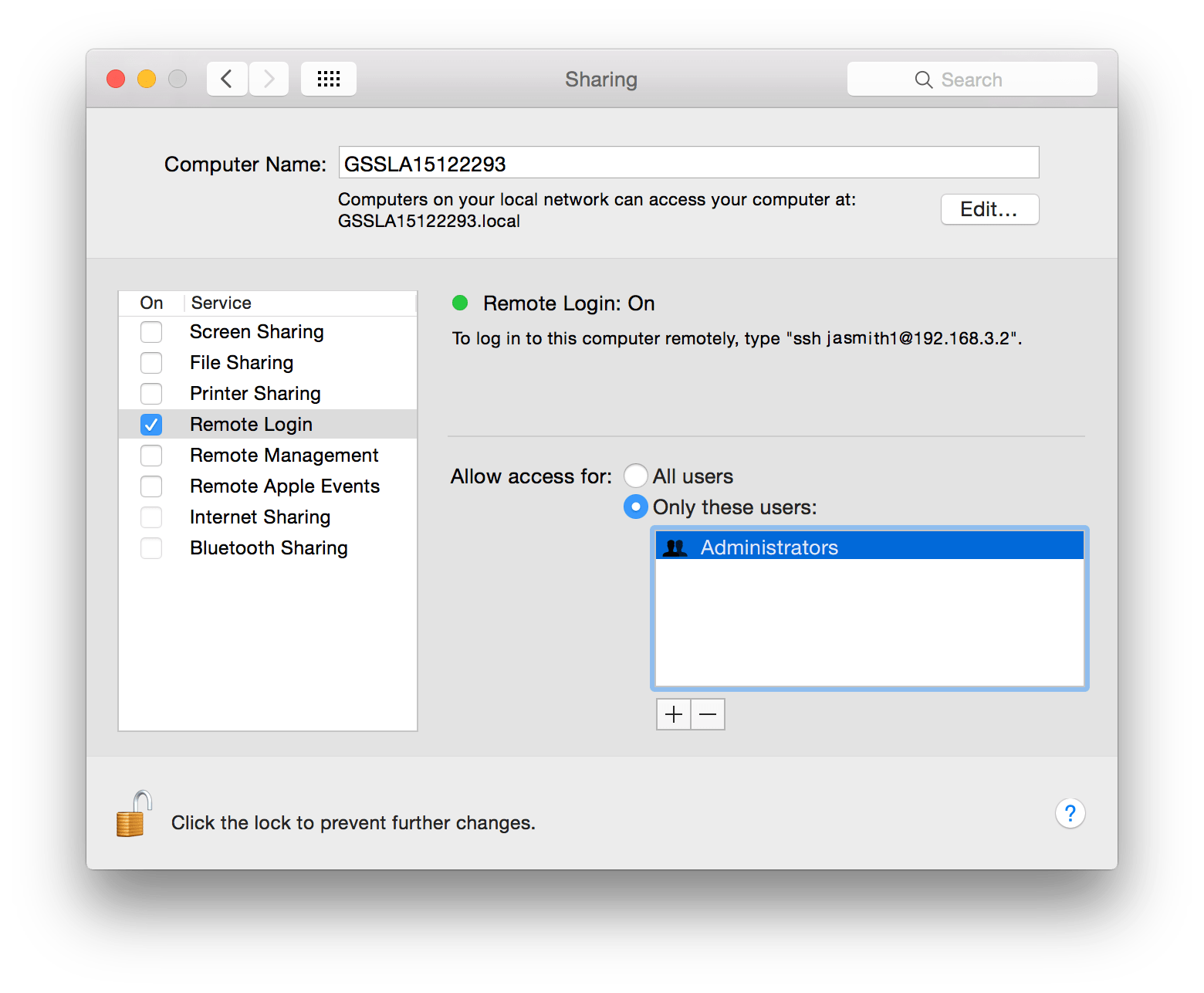Select Internet Sharing in service list
1204x993 pixels.
tap(260, 517)
